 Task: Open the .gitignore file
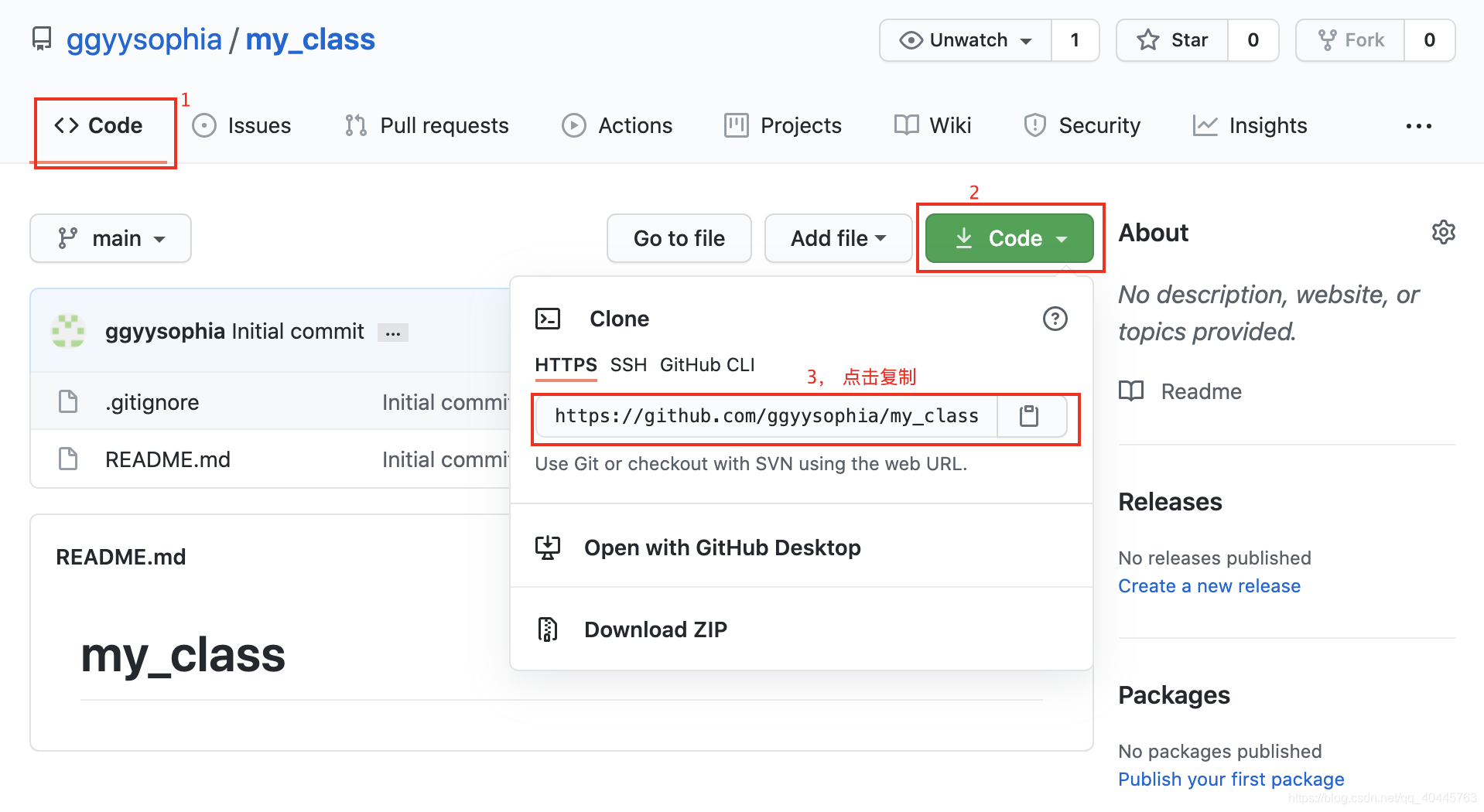[152, 402]
